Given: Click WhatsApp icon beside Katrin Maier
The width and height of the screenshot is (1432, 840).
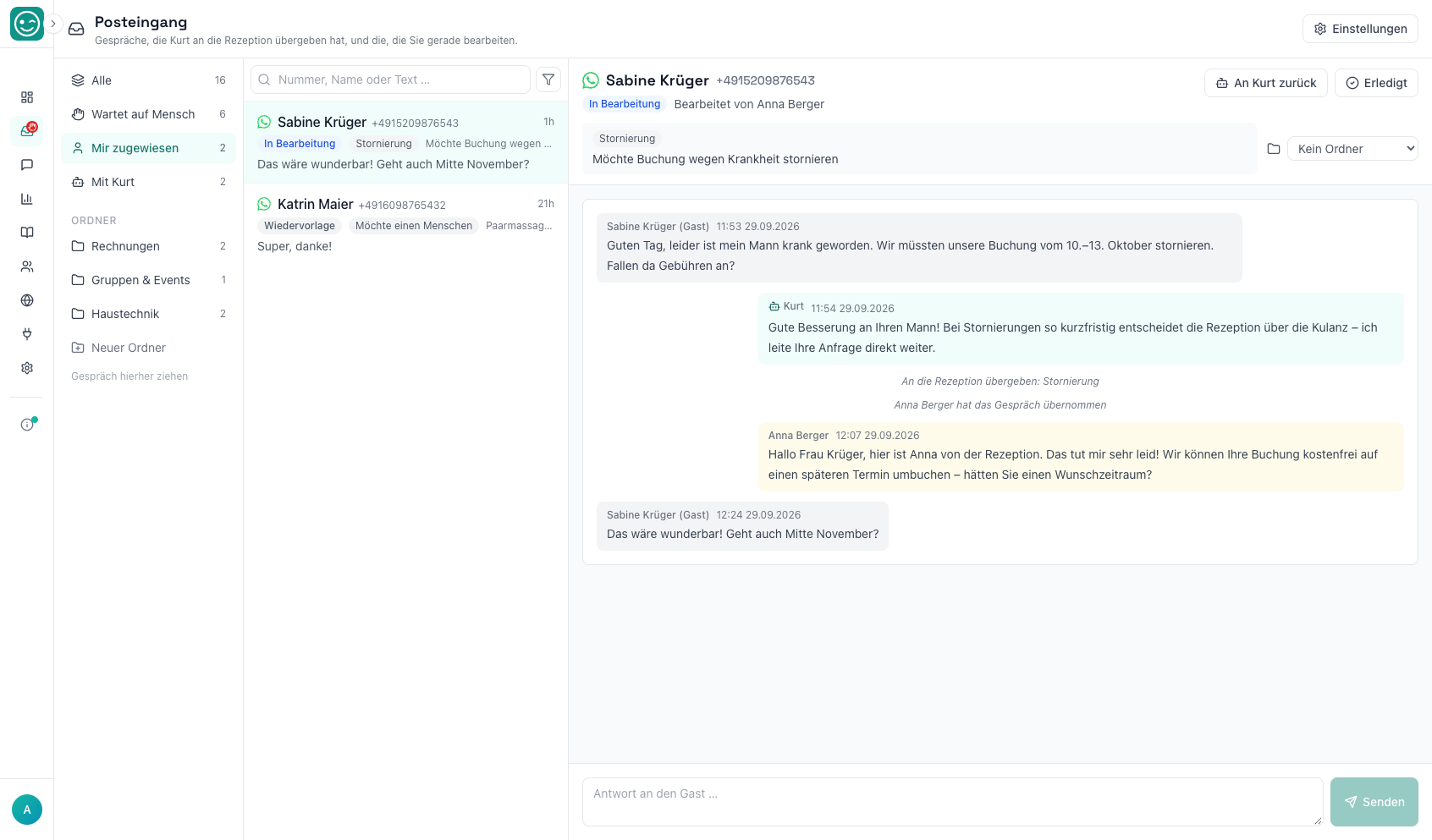Looking at the screenshot, I should 264,204.
